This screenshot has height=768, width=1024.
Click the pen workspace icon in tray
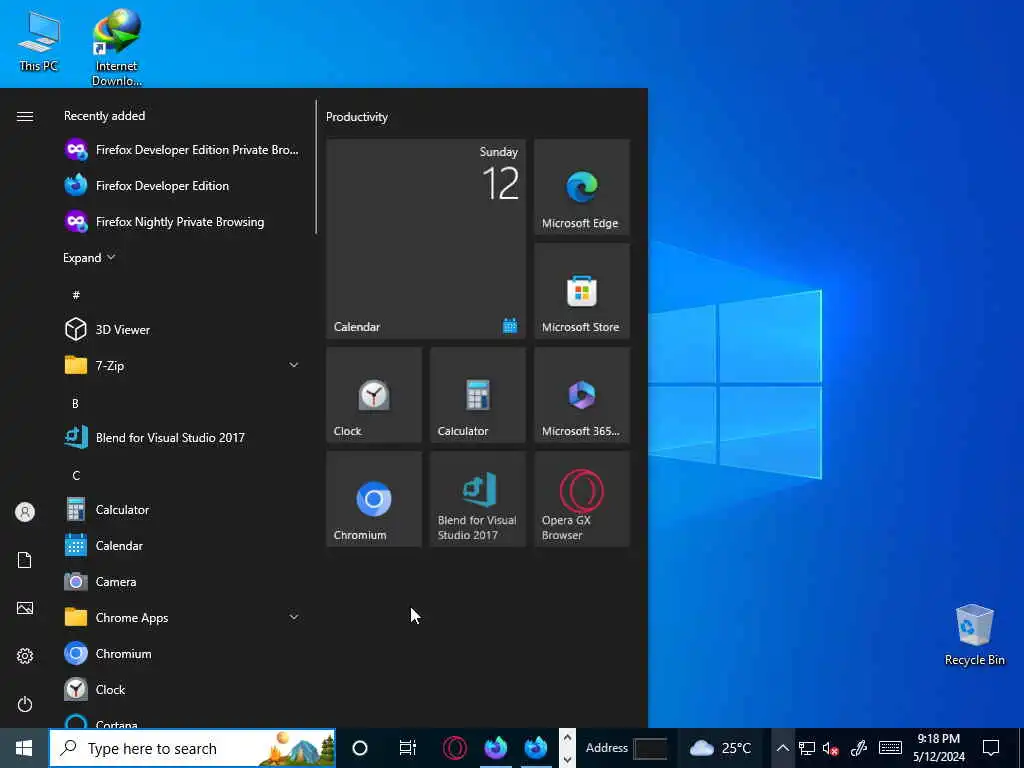tap(859, 748)
